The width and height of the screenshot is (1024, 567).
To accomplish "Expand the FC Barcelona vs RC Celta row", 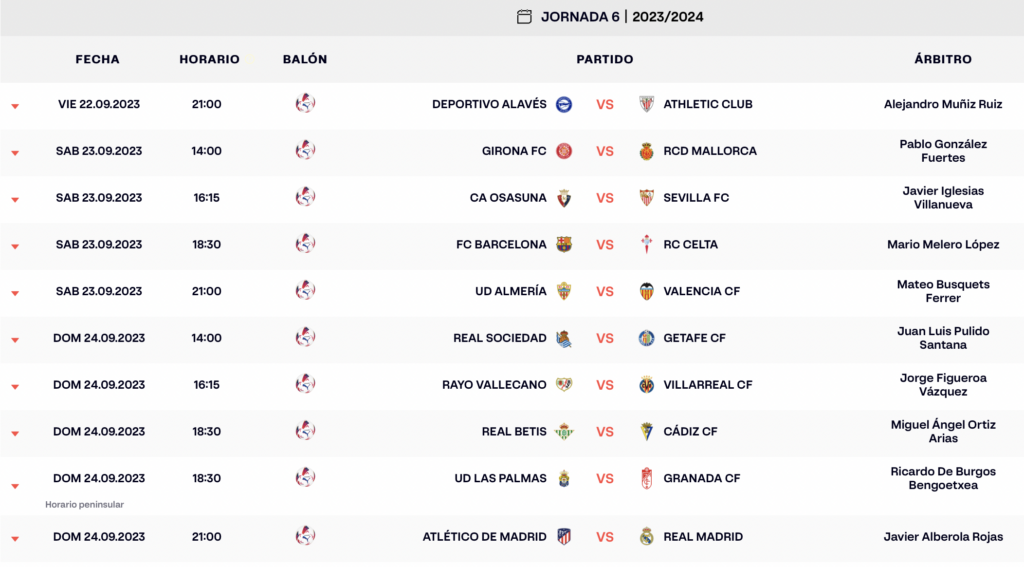I will (x=15, y=246).
